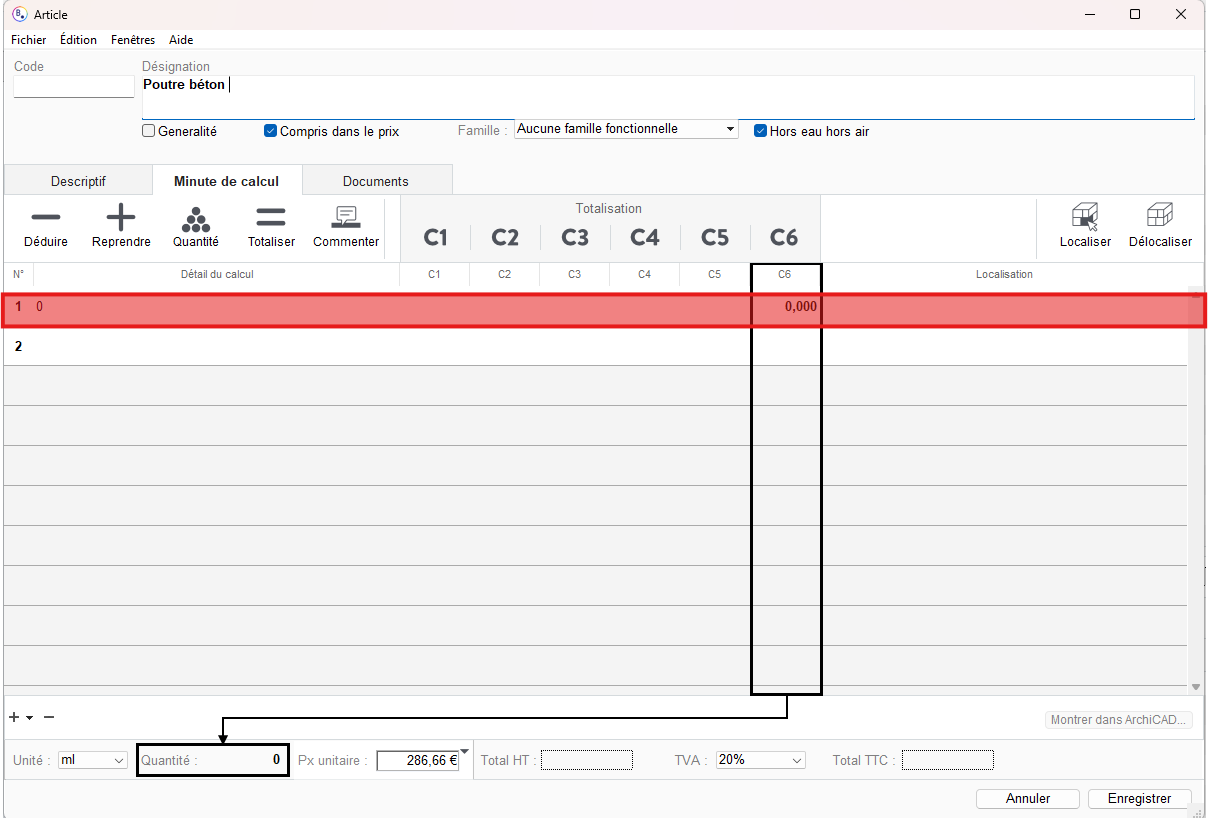Click the Totaliser equals icon
The width and height of the screenshot is (1208, 818).
coord(271,218)
